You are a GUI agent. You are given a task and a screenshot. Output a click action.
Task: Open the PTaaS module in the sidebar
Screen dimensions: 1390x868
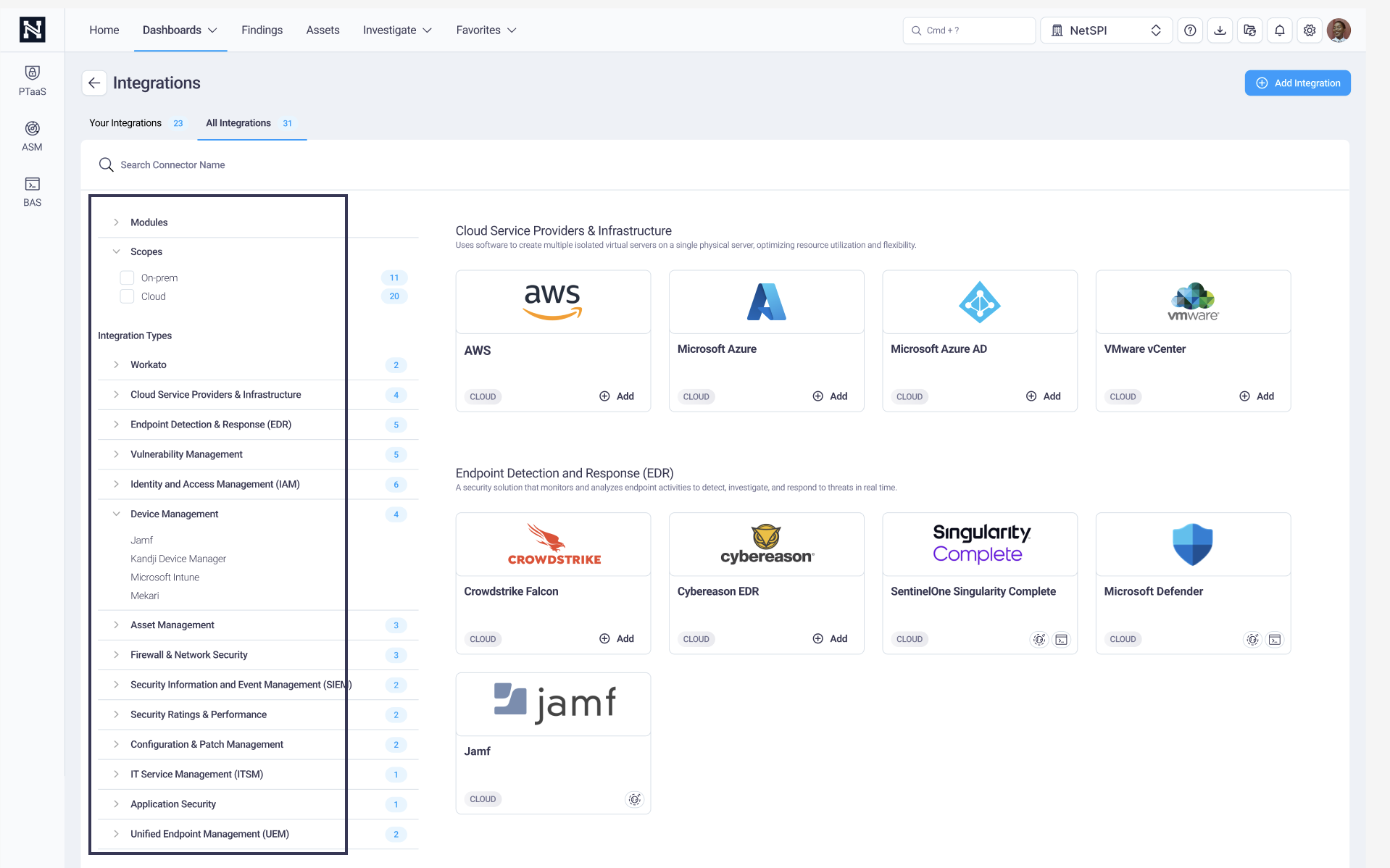click(32, 80)
